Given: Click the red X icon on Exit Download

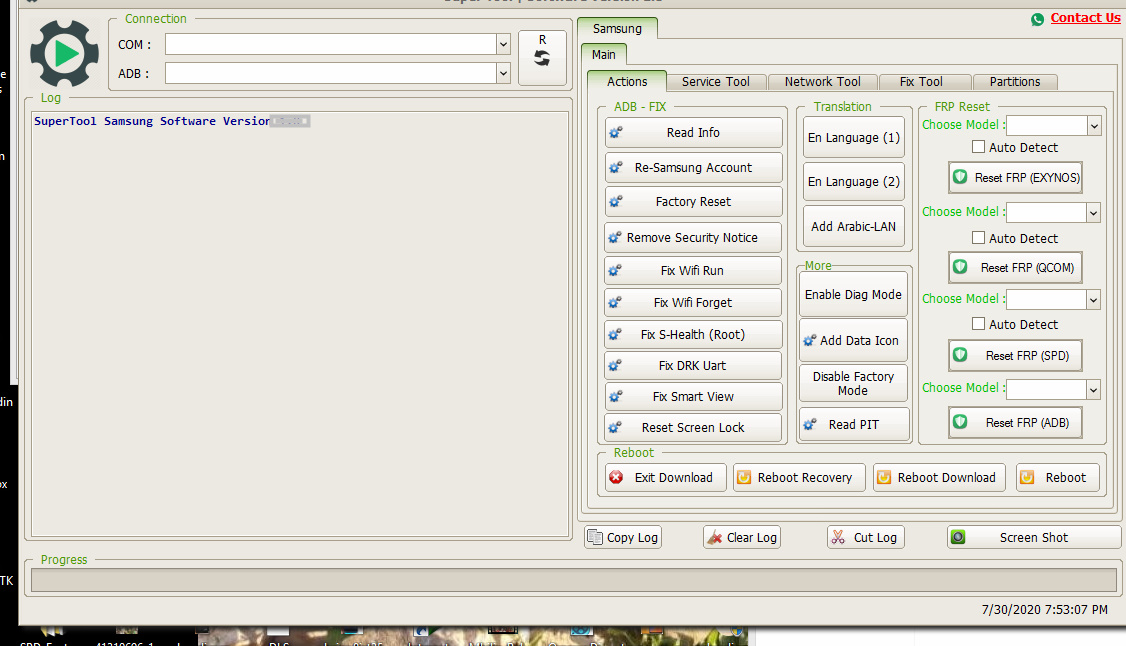Looking at the screenshot, I should tap(616, 477).
